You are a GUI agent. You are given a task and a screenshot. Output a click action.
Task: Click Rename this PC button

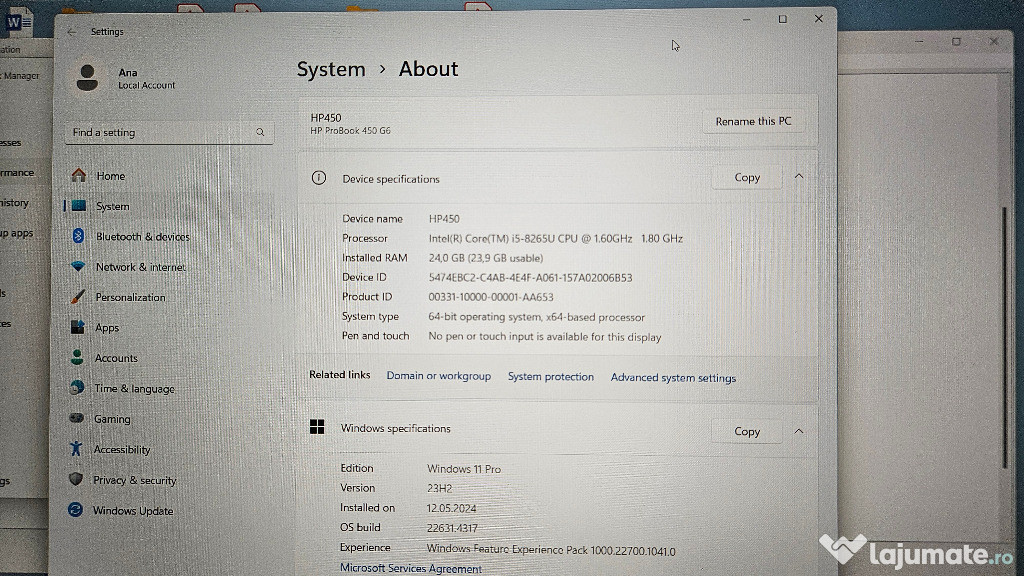(753, 121)
